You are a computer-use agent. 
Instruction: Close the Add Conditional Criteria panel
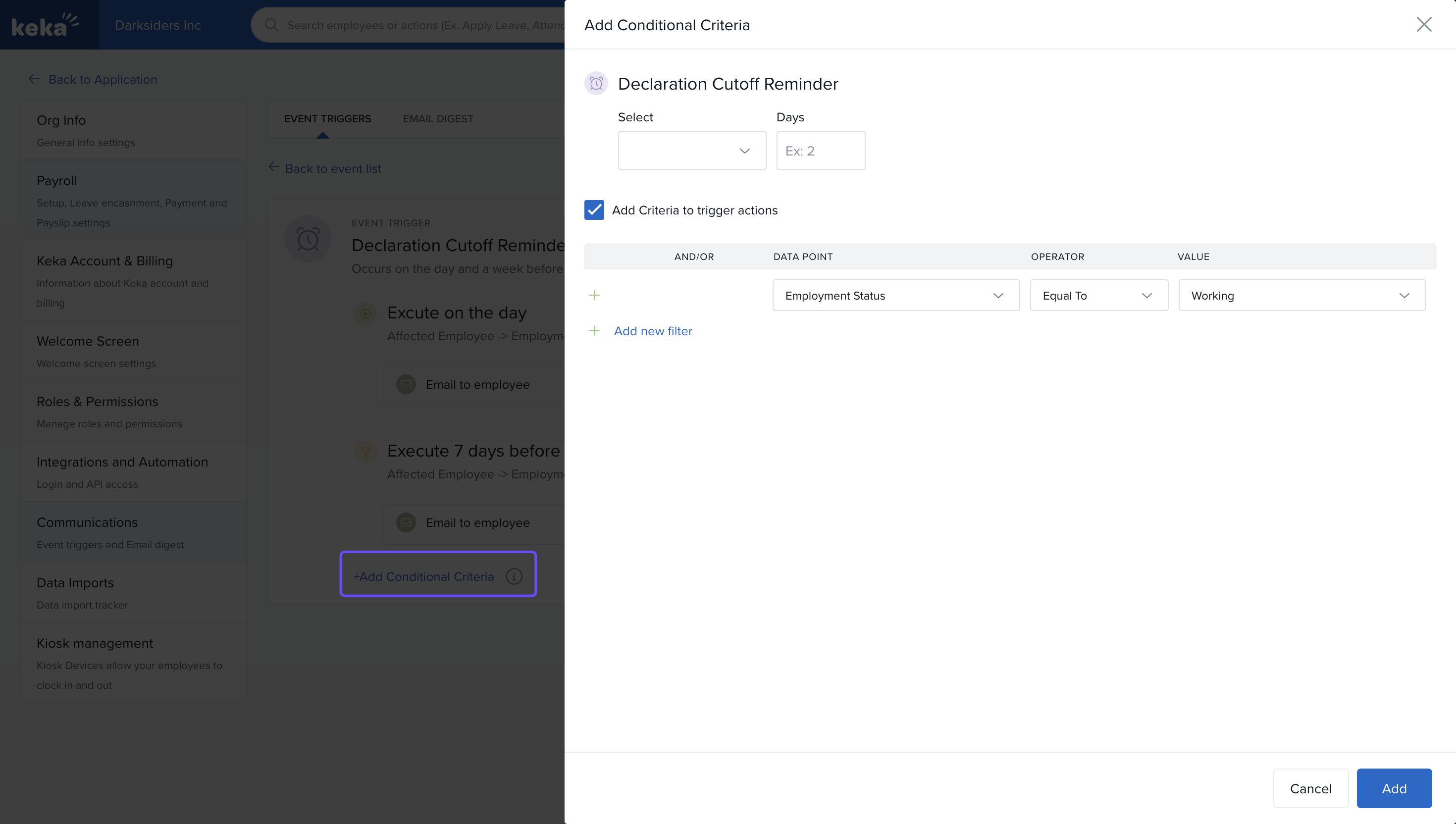[1423, 24]
